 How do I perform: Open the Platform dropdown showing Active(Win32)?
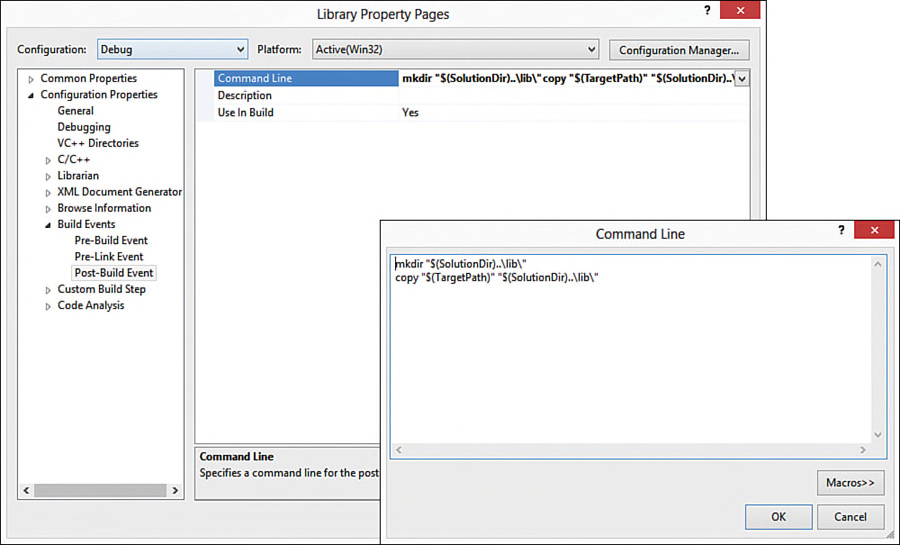(x=455, y=49)
